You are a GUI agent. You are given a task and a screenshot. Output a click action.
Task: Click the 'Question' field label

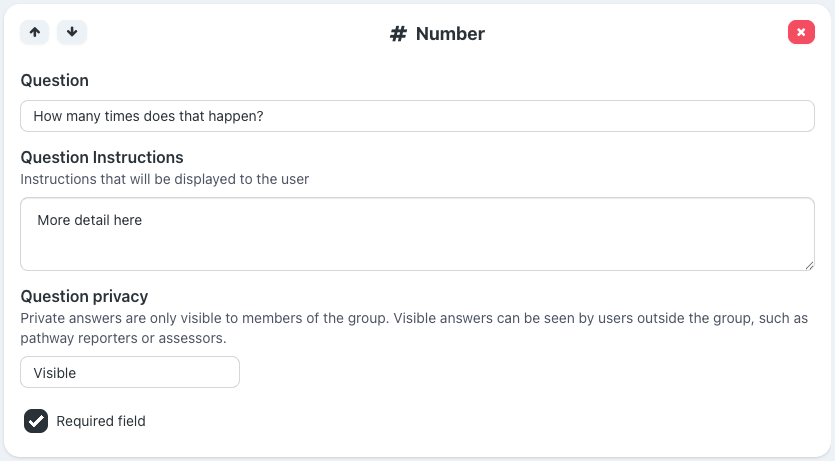coord(54,80)
